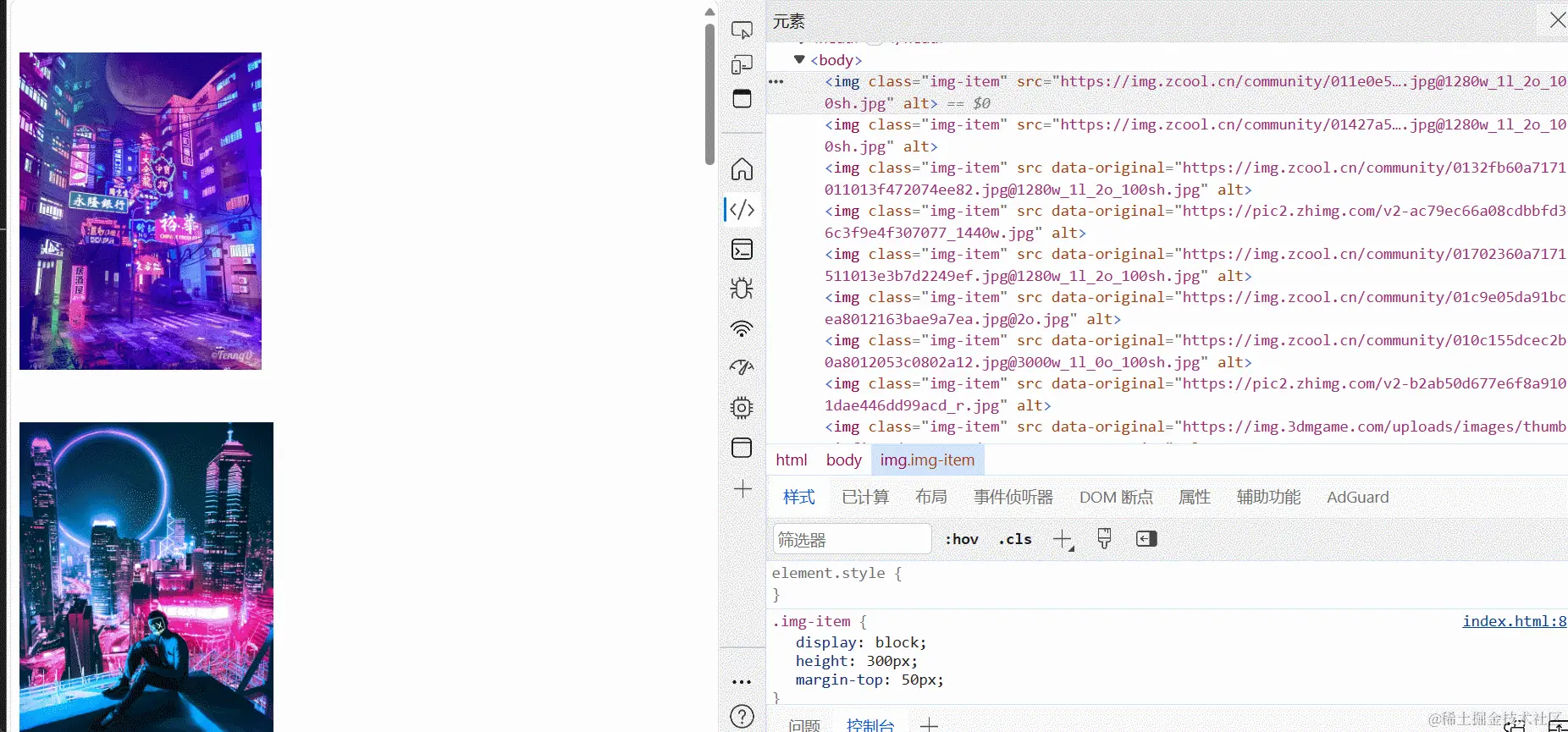The height and width of the screenshot is (732, 1568).
Task: Open the Application tool icon
Action: [x=742, y=448]
